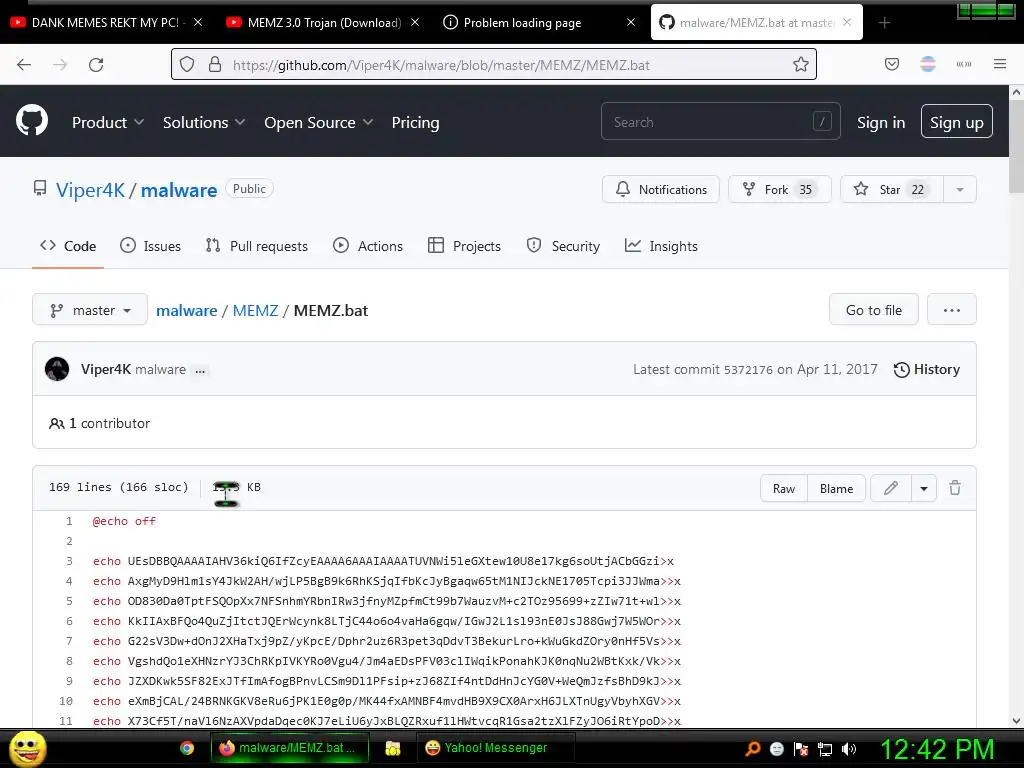Go back with the browser back arrow
The image size is (1024, 768).
coord(24,65)
